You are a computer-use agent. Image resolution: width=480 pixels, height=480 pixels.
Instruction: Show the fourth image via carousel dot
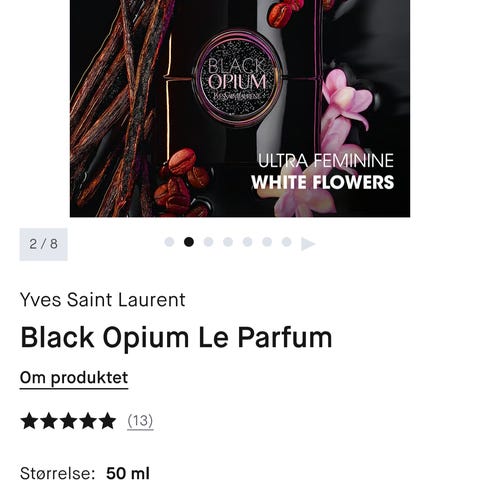[228, 242]
